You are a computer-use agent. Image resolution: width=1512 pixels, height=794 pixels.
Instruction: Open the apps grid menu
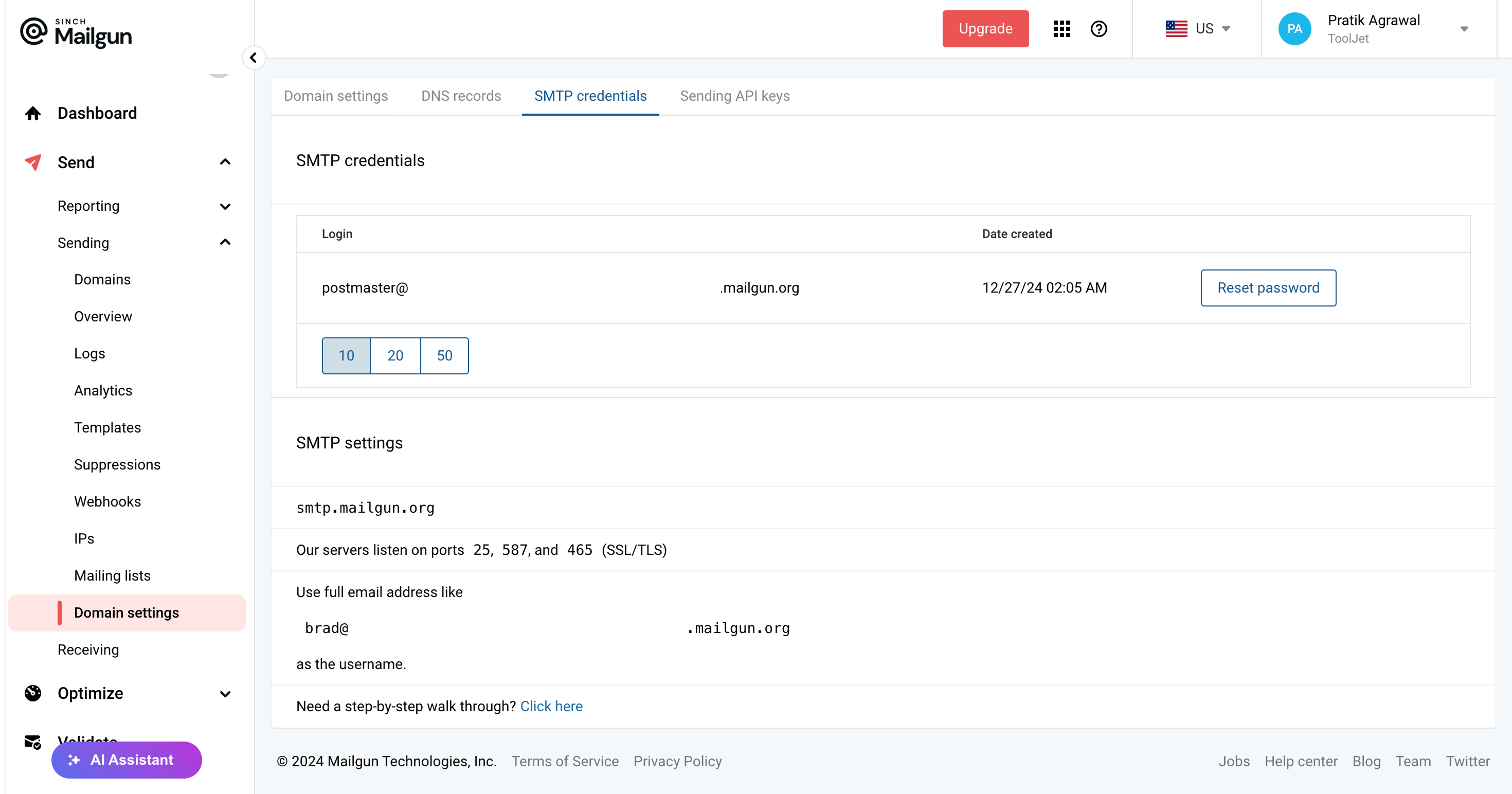coord(1062,28)
